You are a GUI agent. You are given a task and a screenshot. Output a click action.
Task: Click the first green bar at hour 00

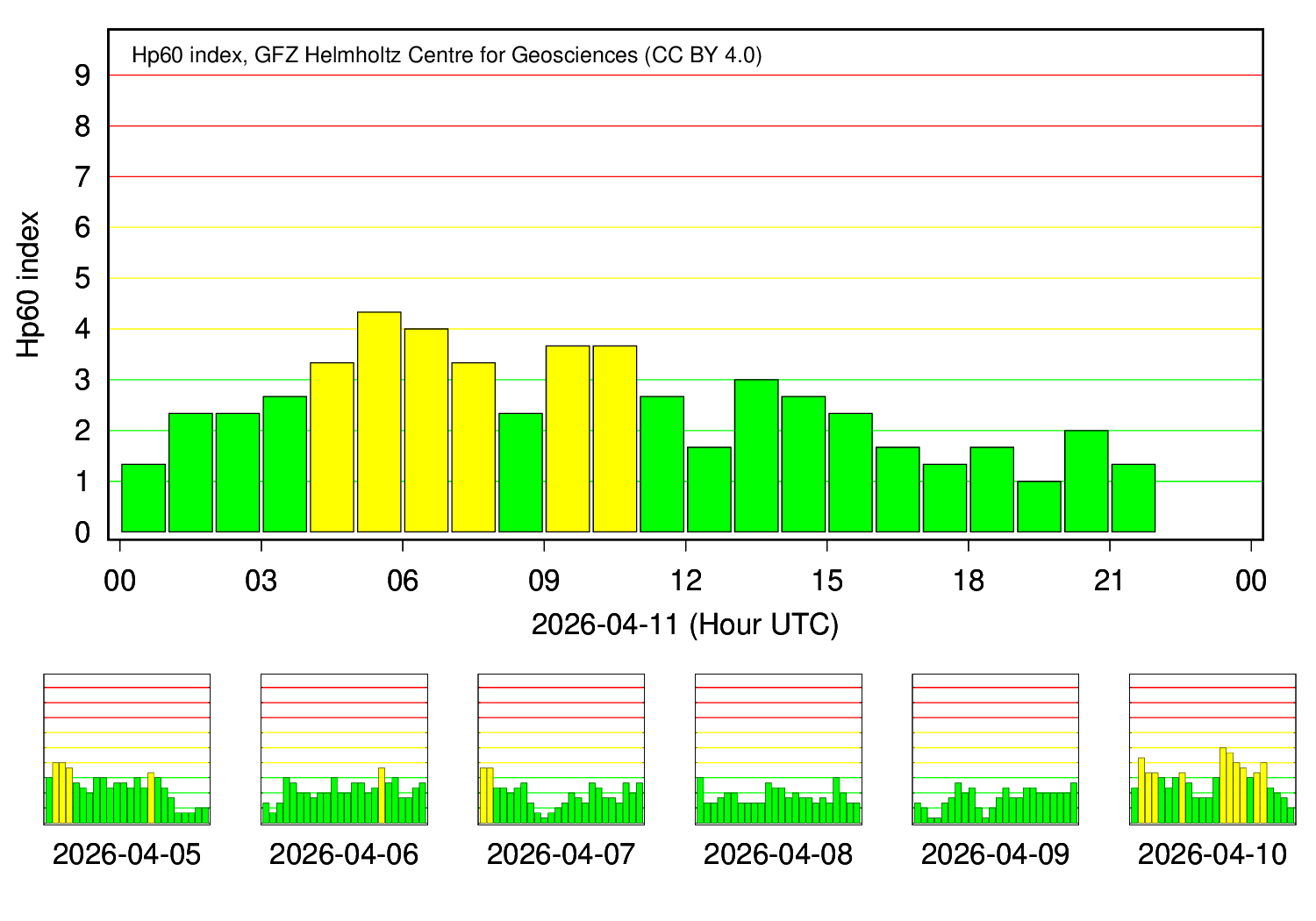point(143,497)
